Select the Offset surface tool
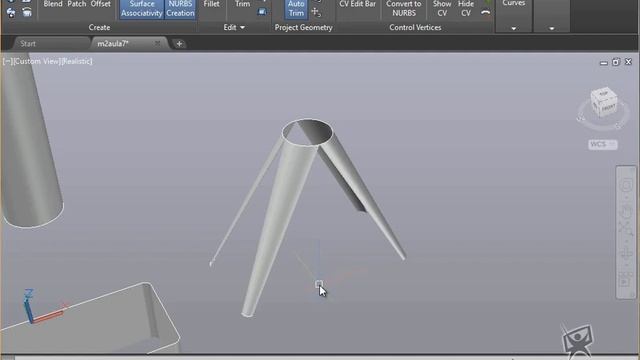640x360 pixels. coord(100,4)
